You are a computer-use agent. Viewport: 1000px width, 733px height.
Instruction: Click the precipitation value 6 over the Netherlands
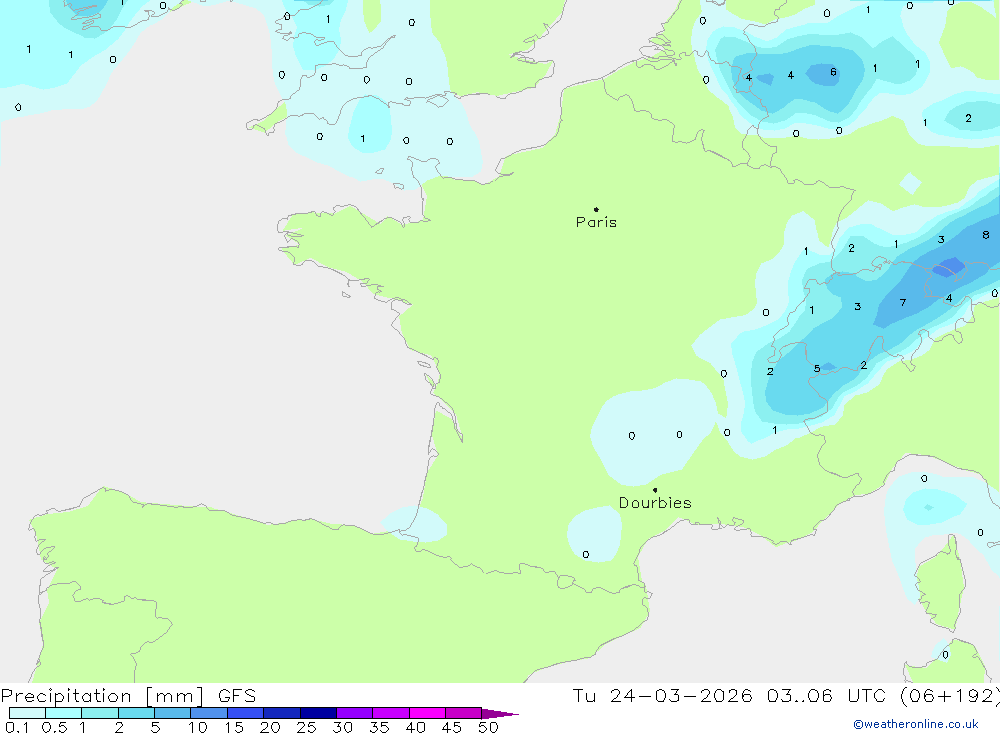[833, 72]
